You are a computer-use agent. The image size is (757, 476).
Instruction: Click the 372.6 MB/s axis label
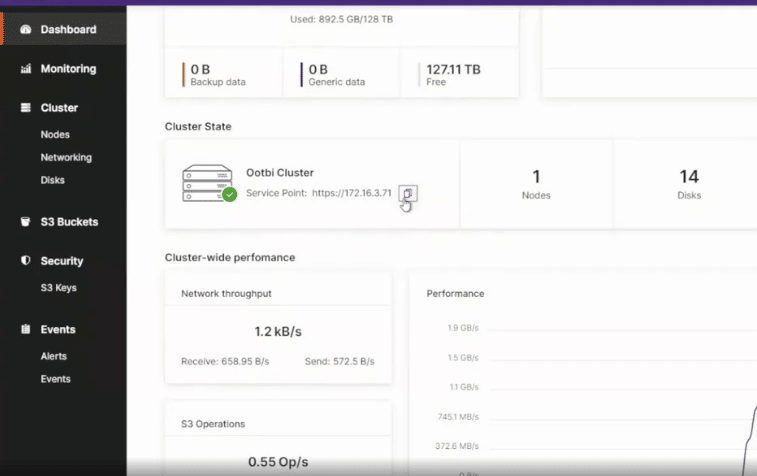[x=457, y=446]
